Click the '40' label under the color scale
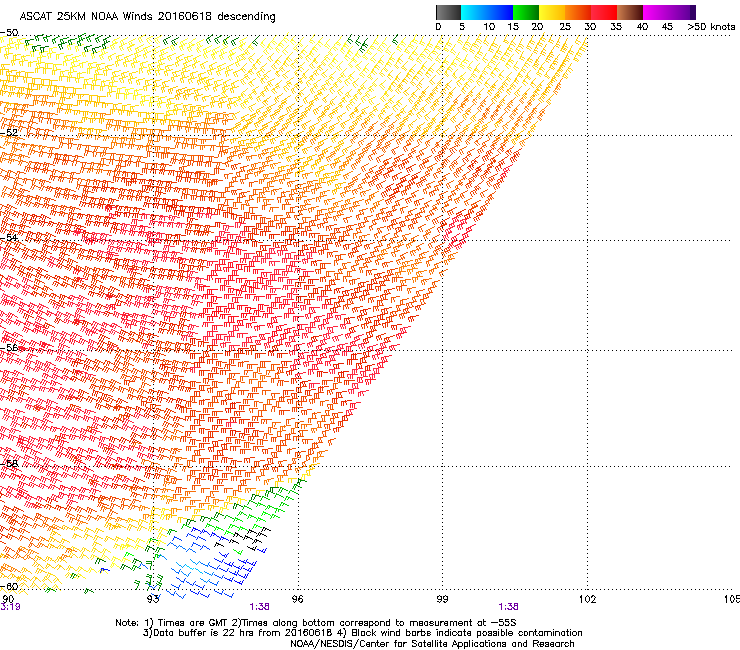 (x=642, y=27)
